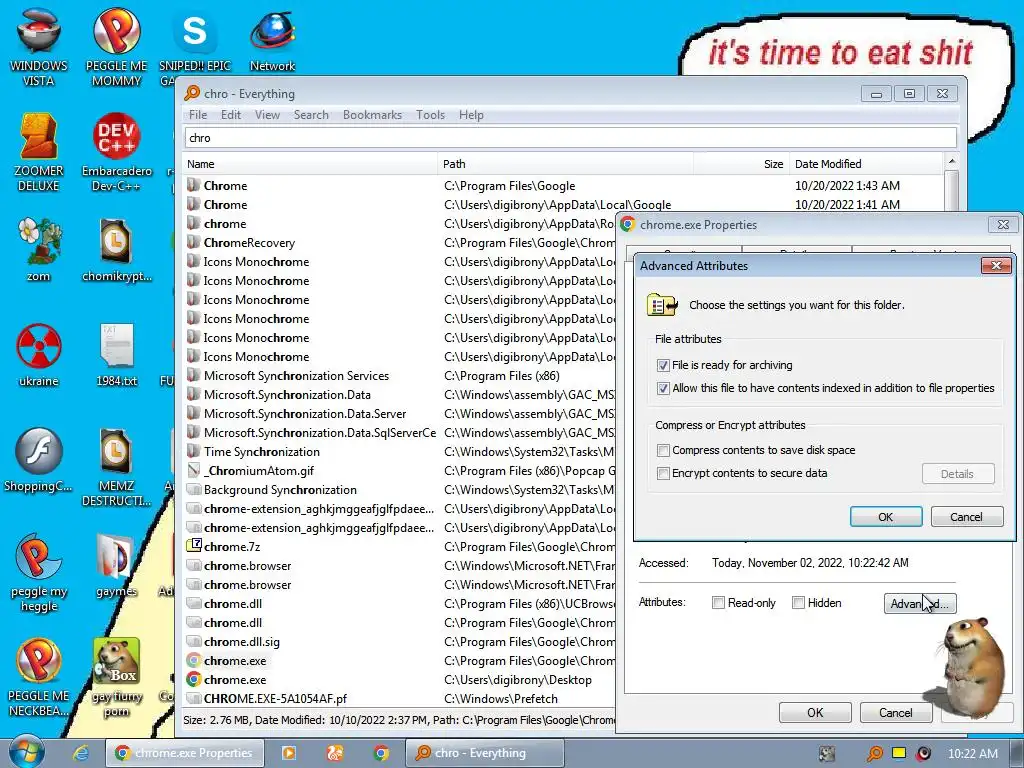Sort results by Name column header
Viewport: 1024px width, 768px height.
(x=310, y=164)
